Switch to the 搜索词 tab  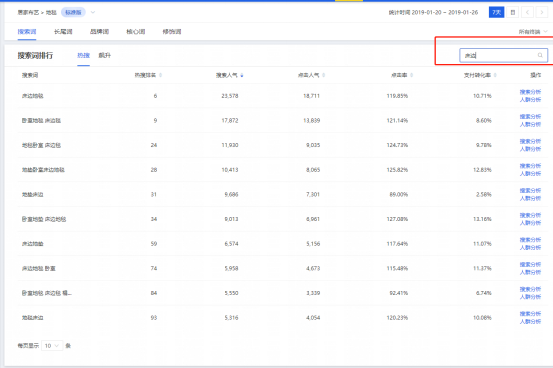27,32
